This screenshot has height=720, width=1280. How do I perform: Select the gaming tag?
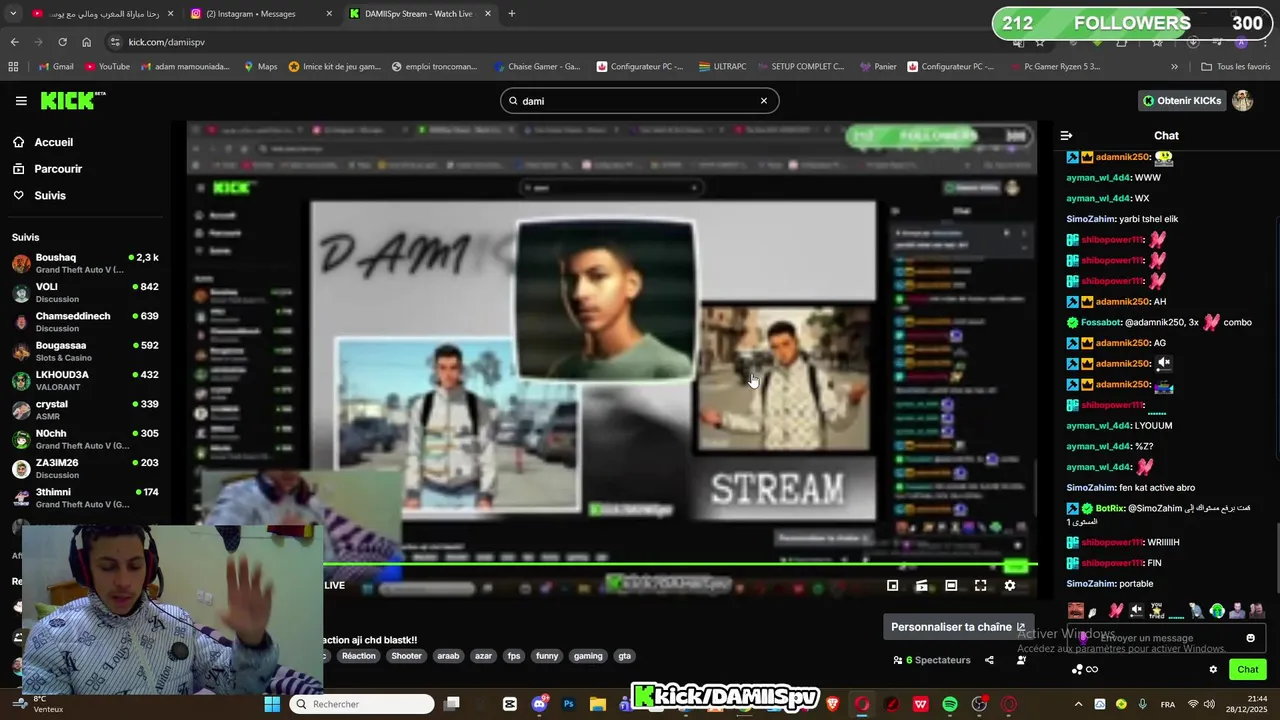588,656
